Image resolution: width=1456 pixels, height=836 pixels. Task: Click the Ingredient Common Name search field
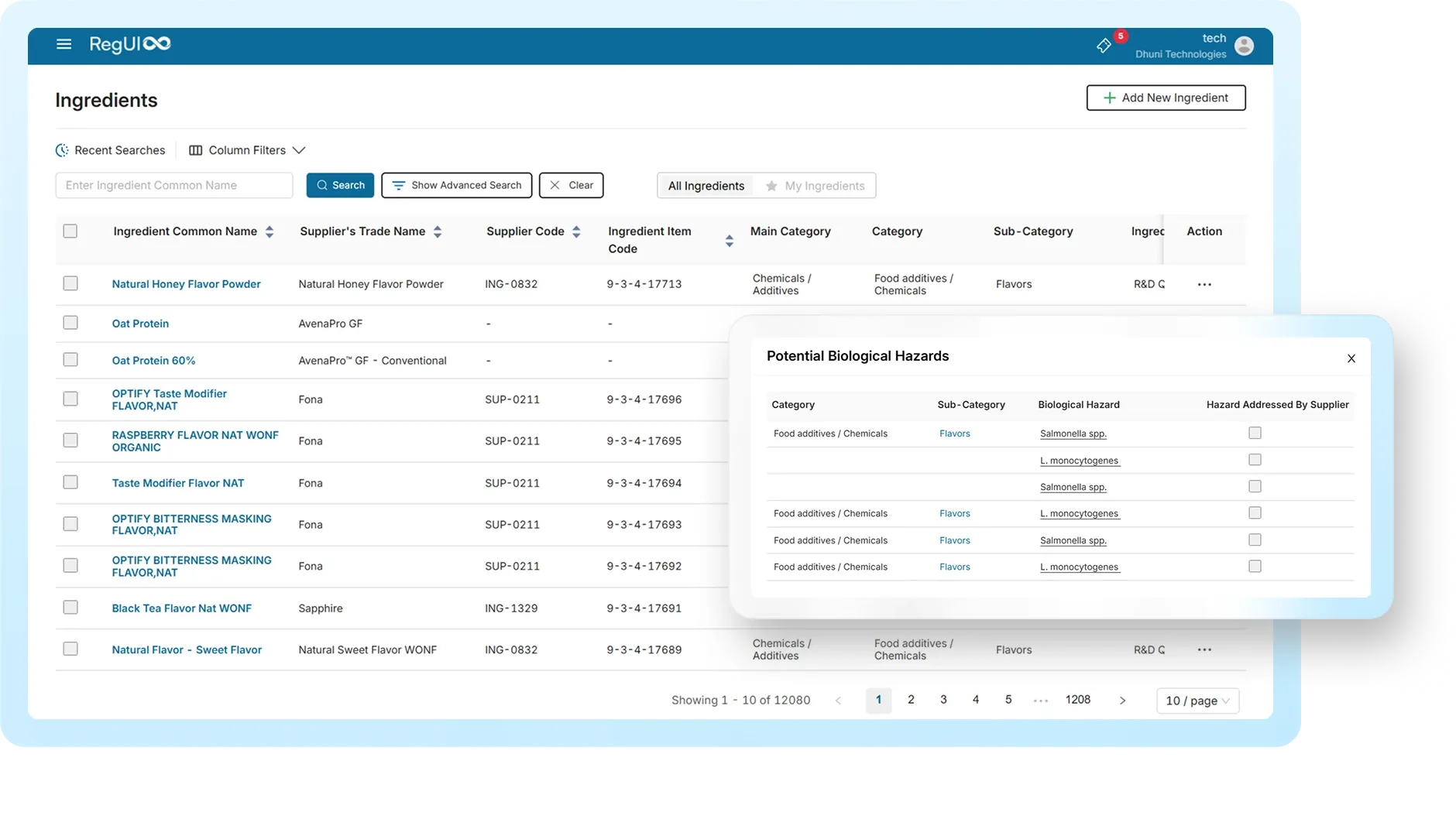(174, 186)
